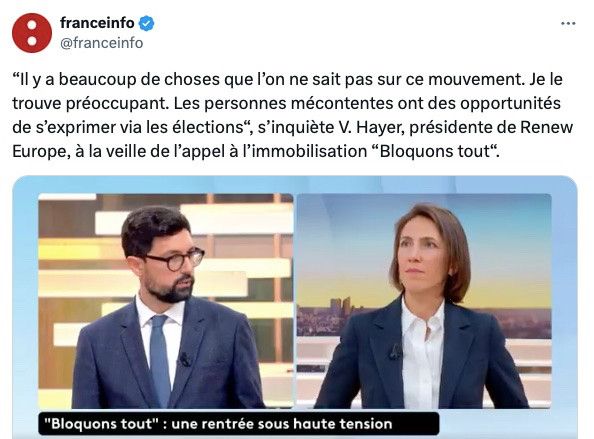This screenshot has height=439, width=594.
Task: Click the presenter's blue tie
Action: (x=160, y=360)
